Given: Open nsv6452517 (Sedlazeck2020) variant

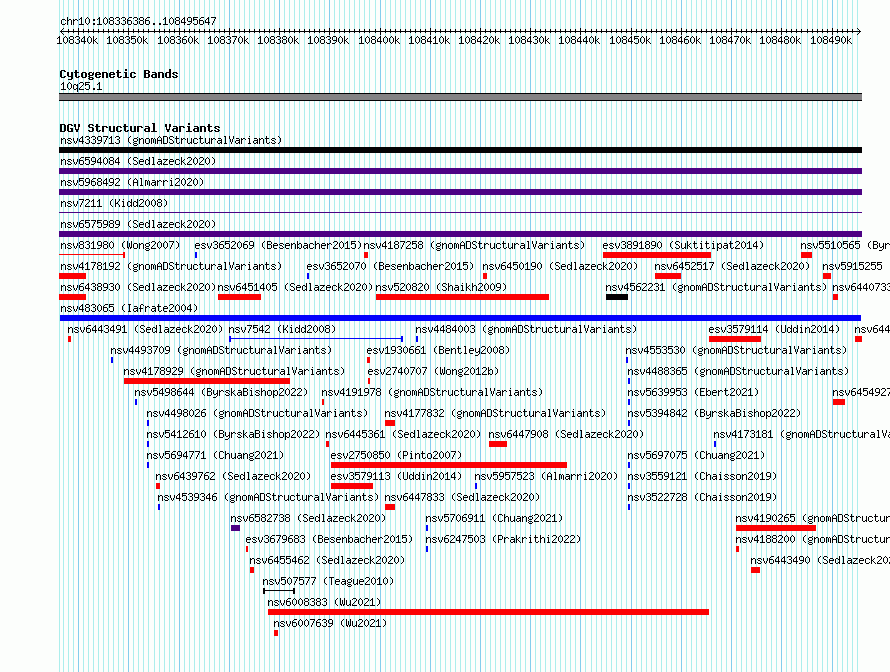Looking at the screenshot, I should tap(732, 266).
